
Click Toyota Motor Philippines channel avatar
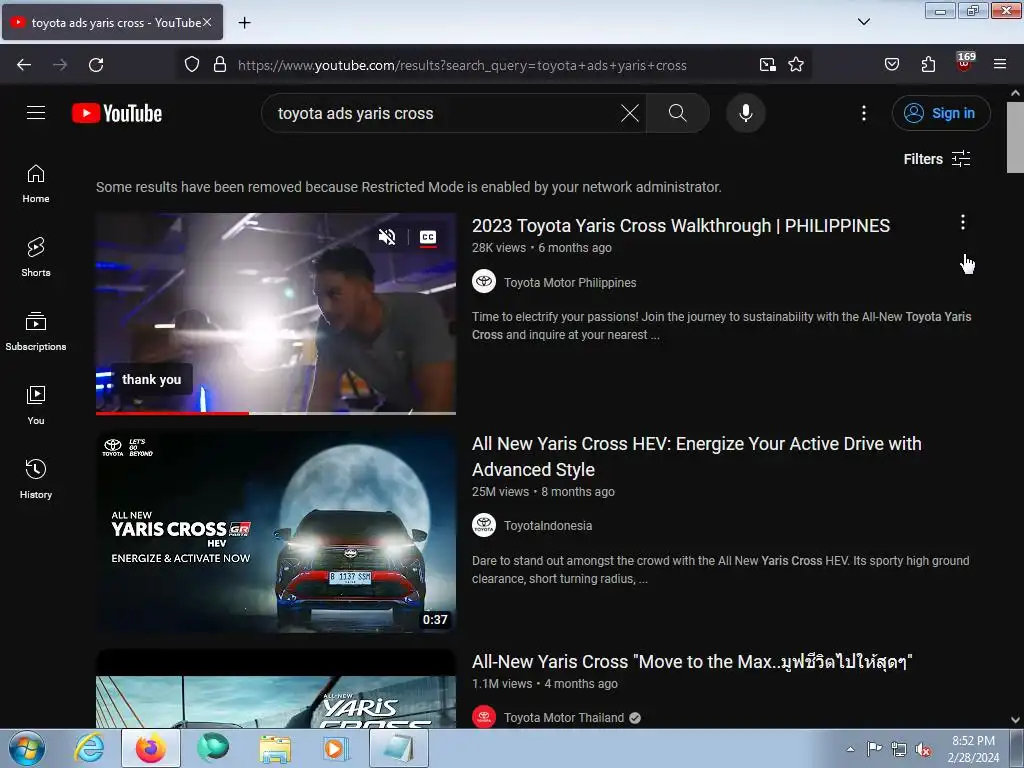(484, 281)
